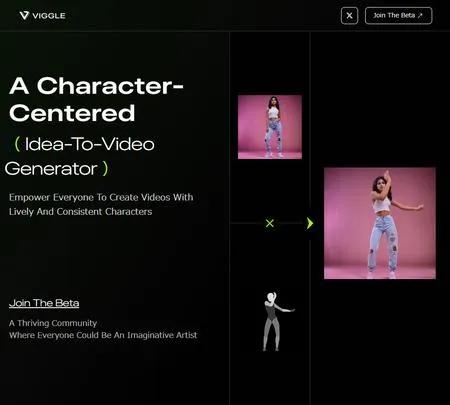Open the X social media icon
Screen dimensions: 450x405
click(x=349, y=16)
